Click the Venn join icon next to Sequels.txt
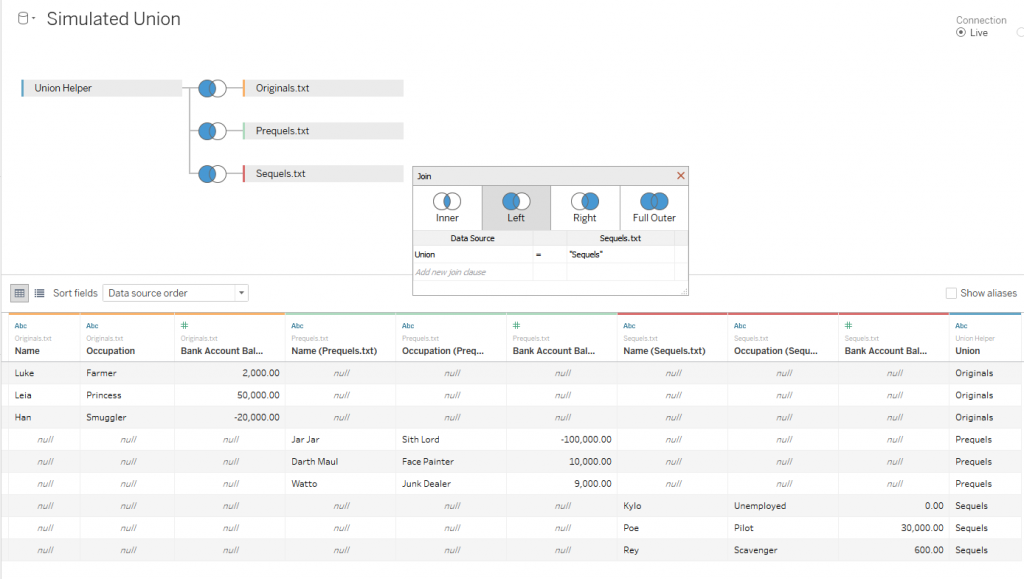 211,173
